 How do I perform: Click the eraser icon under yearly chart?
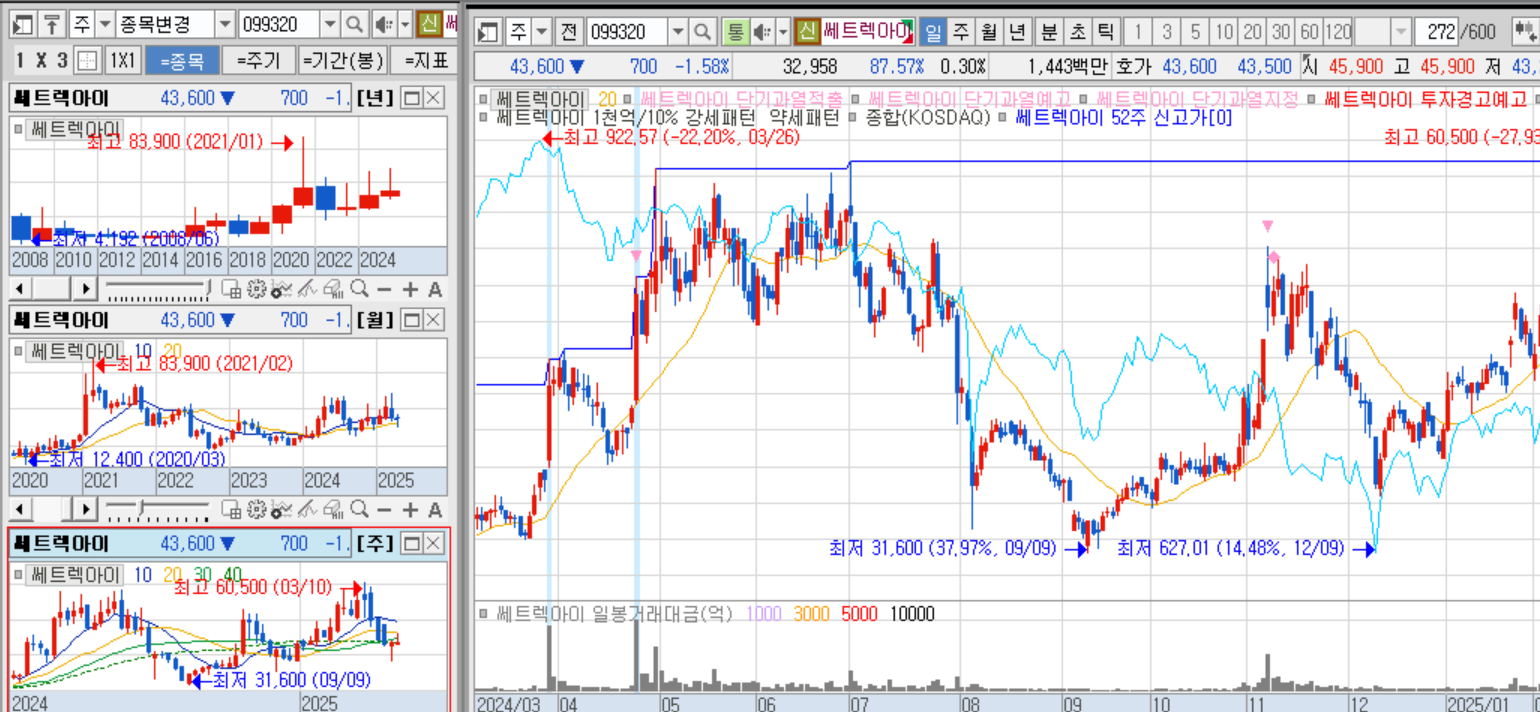(x=333, y=289)
